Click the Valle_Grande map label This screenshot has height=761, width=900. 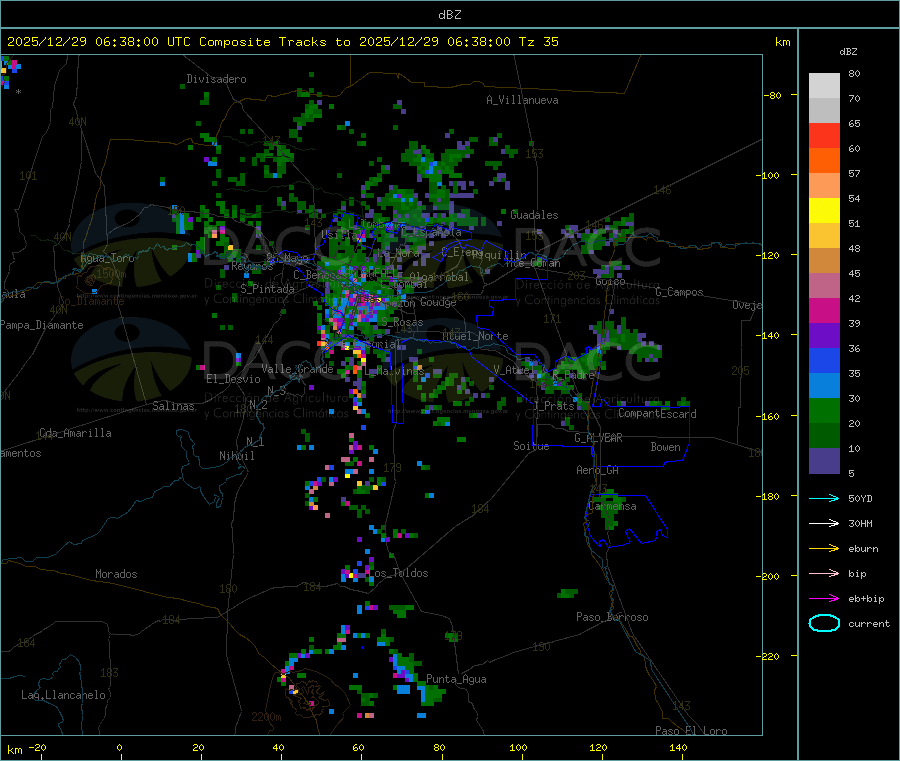(297, 368)
